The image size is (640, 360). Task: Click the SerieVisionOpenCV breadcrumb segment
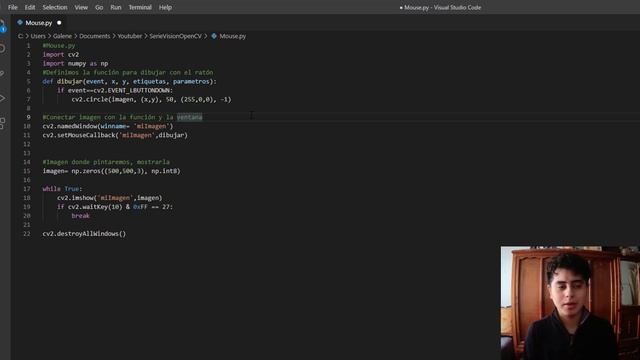coord(176,36)
